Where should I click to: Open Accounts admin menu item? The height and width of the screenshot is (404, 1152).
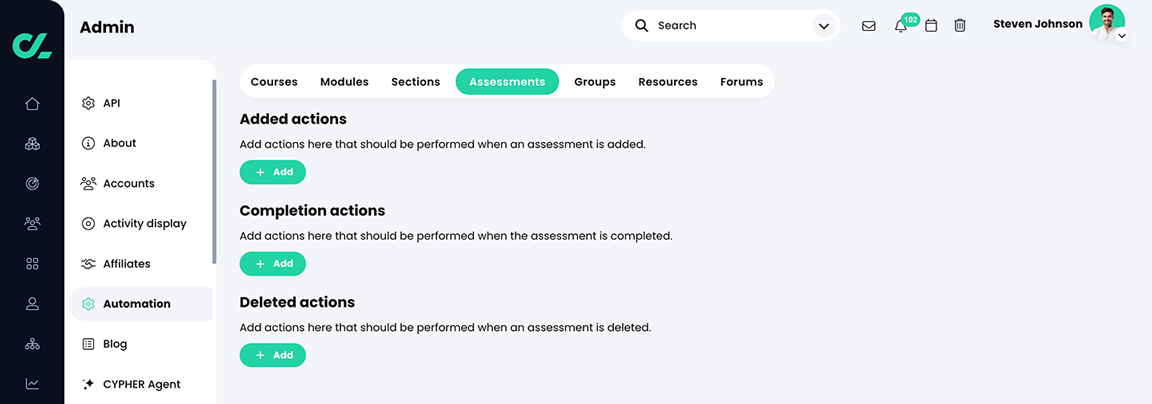pos(140,184)
